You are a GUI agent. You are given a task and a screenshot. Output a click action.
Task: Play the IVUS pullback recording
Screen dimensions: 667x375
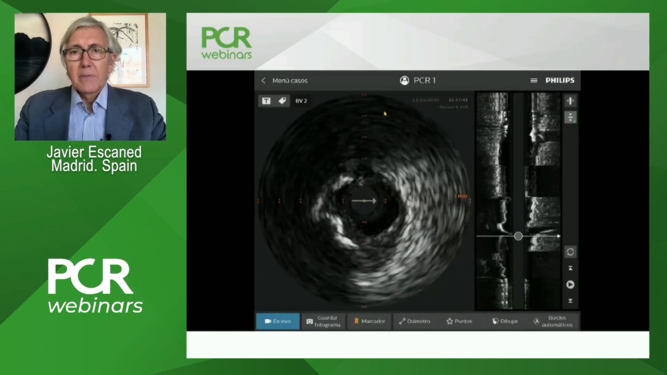pyautogui.click(x=570, y=284)
